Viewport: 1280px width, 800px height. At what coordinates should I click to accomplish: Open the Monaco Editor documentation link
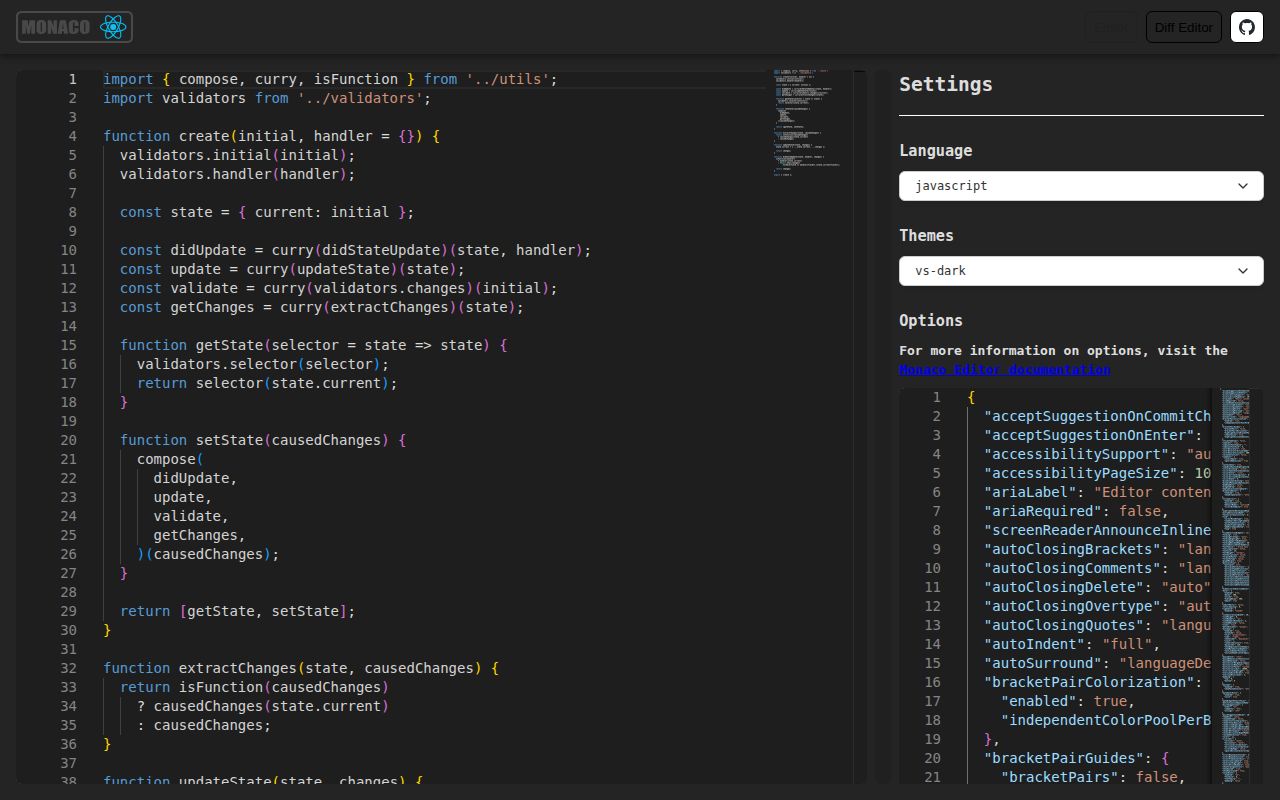click(1004, 369)
